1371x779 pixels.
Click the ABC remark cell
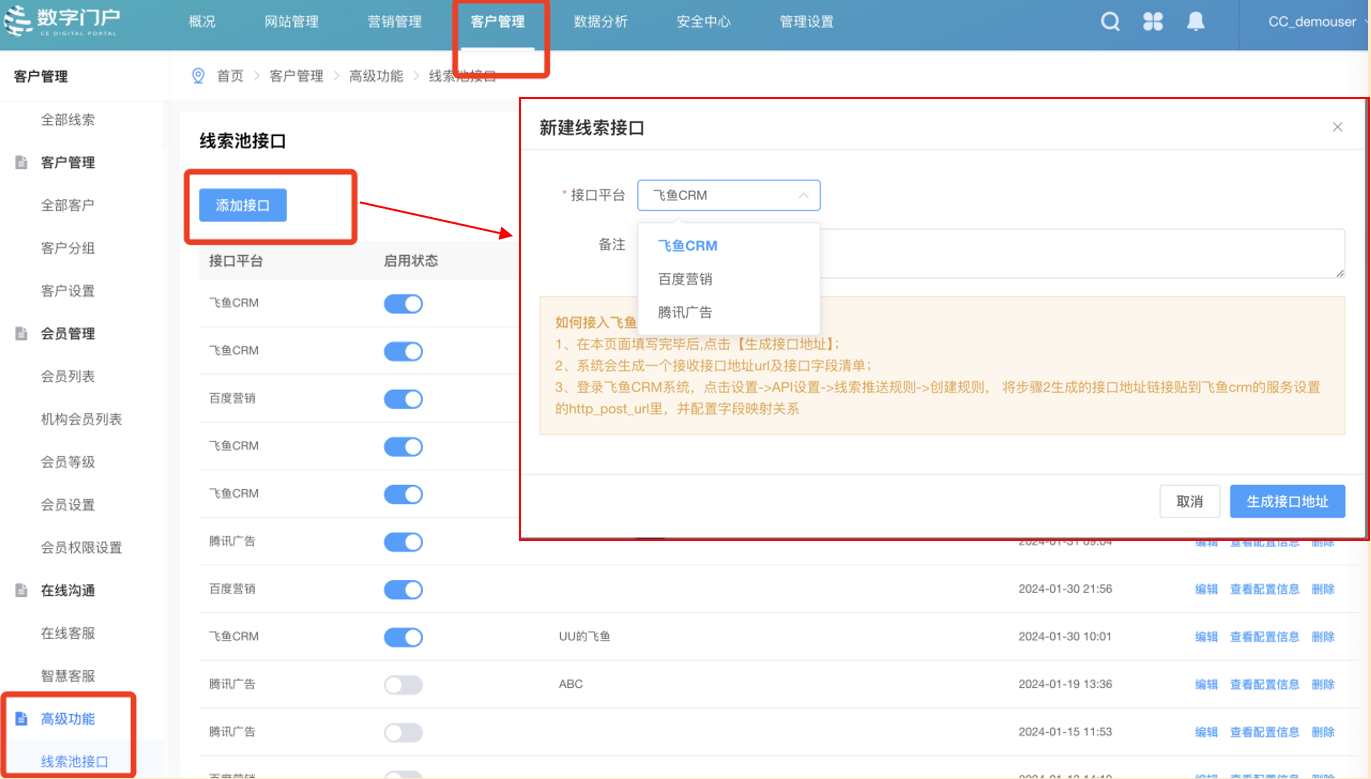tap(571, 684)
